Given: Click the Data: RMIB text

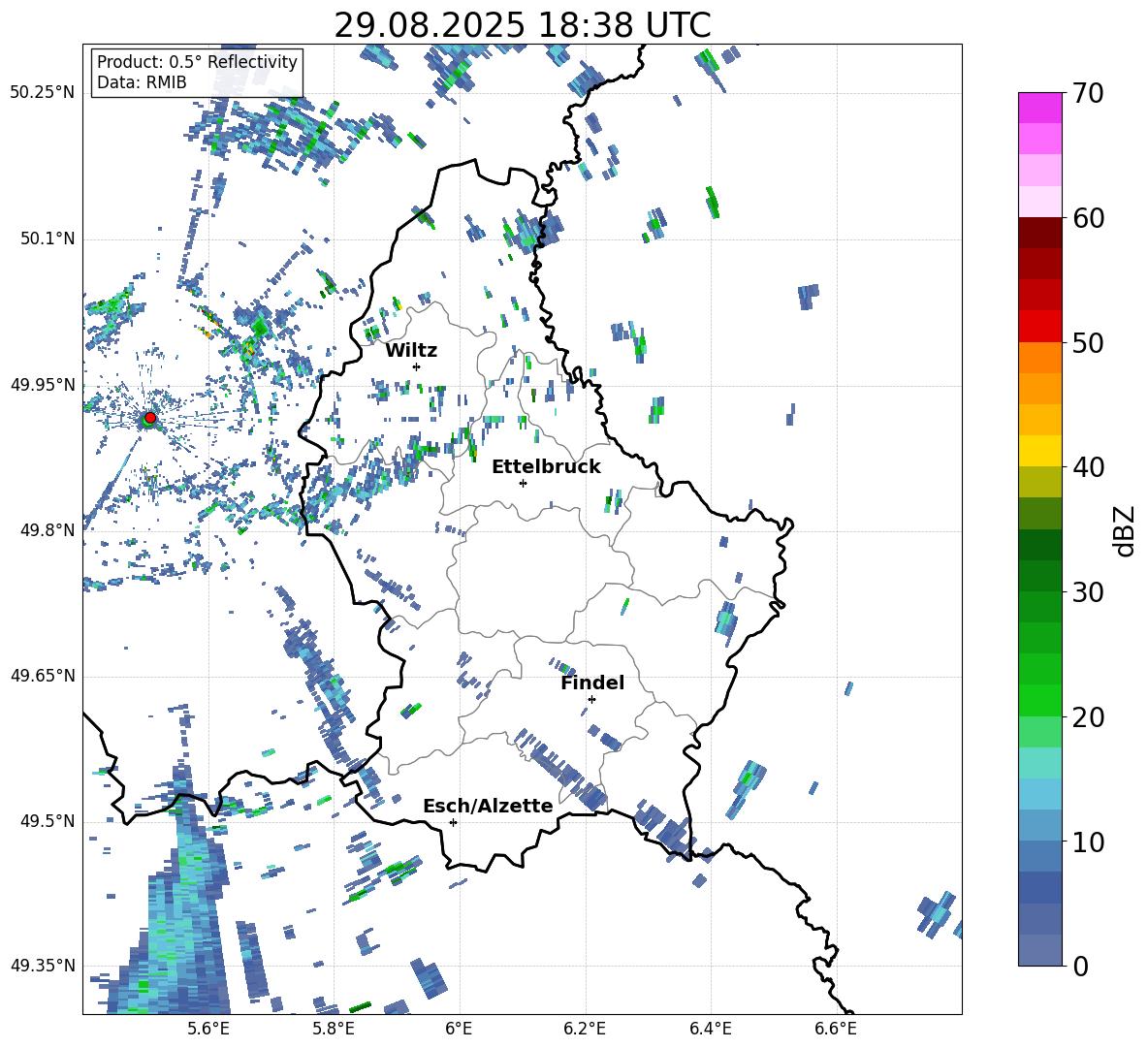Looking at the screenshot, I should click(x=142, y=82).
